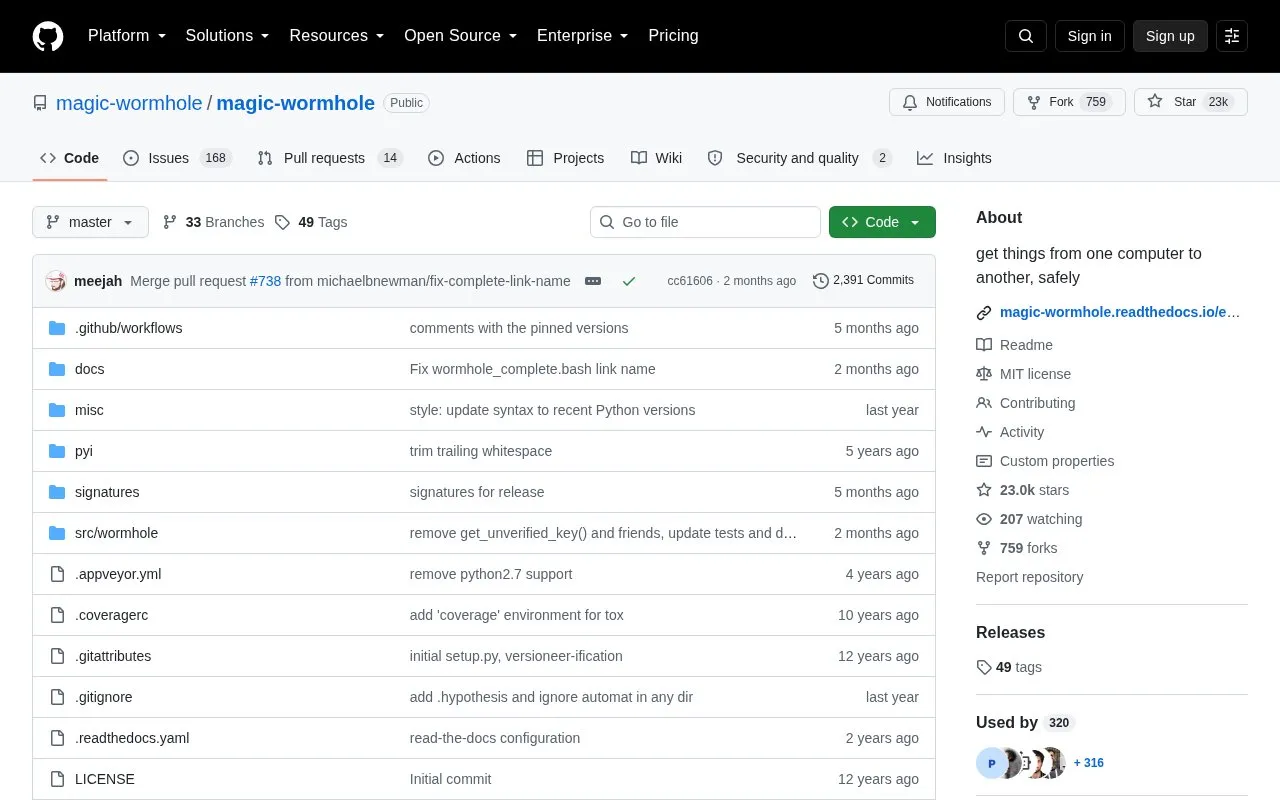Click the 759 forks link in About
Screen dimensions: 1280x800
tap(1028, 548)
